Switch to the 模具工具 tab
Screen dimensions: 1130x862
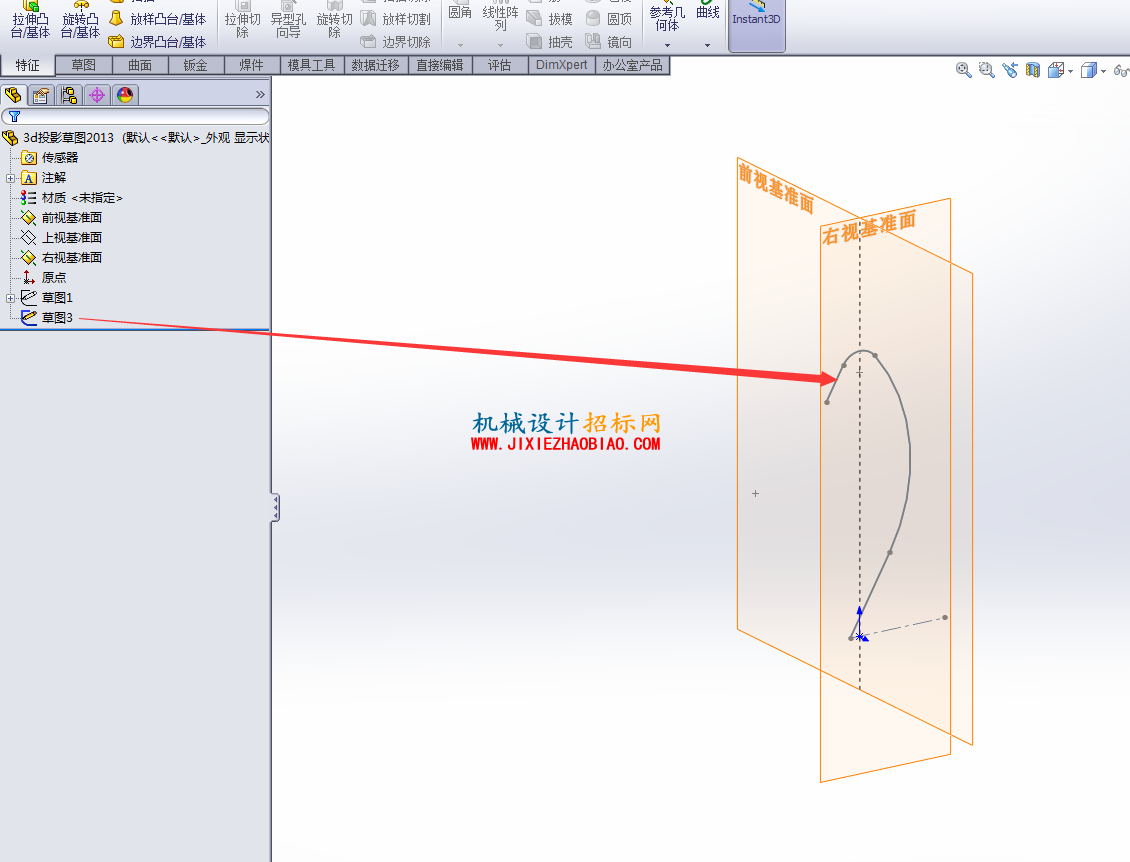[x=312, y=65]
